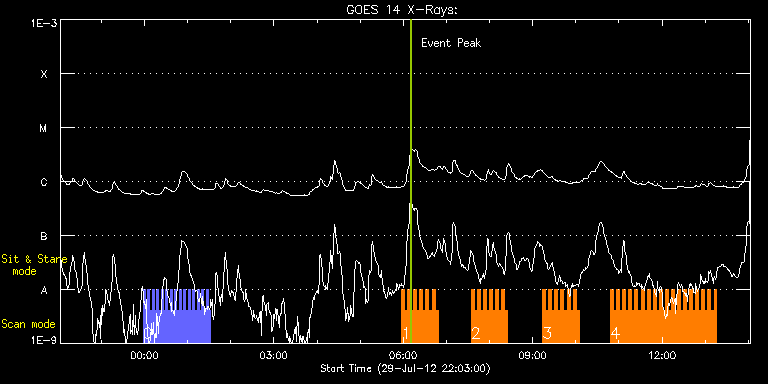The image size is (768, 384).
Task: Select orange observation block 3
Action: click(x=561, y=316)
